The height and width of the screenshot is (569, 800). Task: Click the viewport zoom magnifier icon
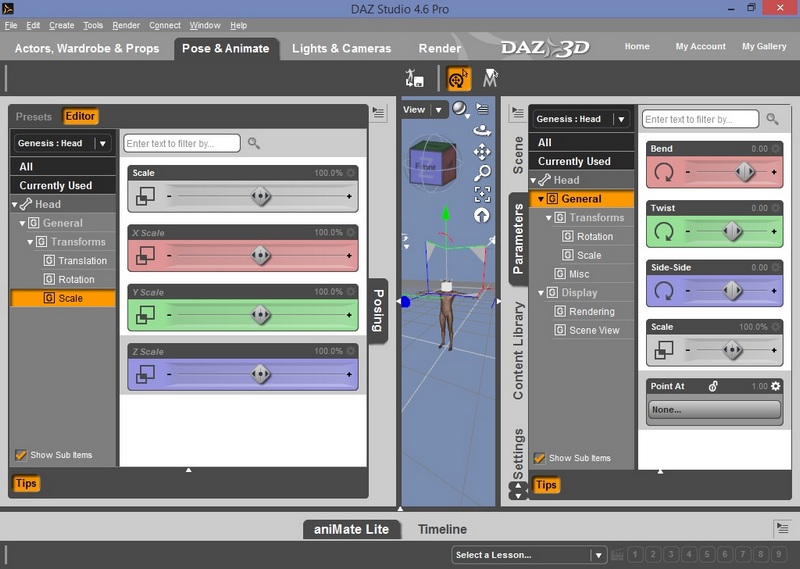[x=482, y=173]
